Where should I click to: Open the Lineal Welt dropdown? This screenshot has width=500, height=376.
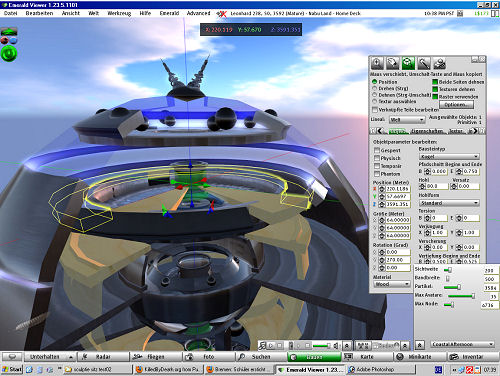[x=407, y=119]
